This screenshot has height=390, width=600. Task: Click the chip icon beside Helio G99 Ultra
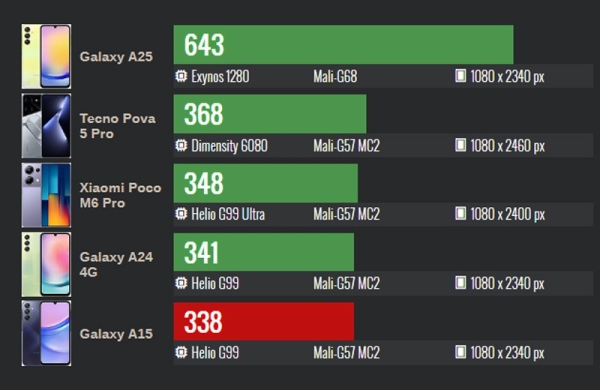point(181,214)
